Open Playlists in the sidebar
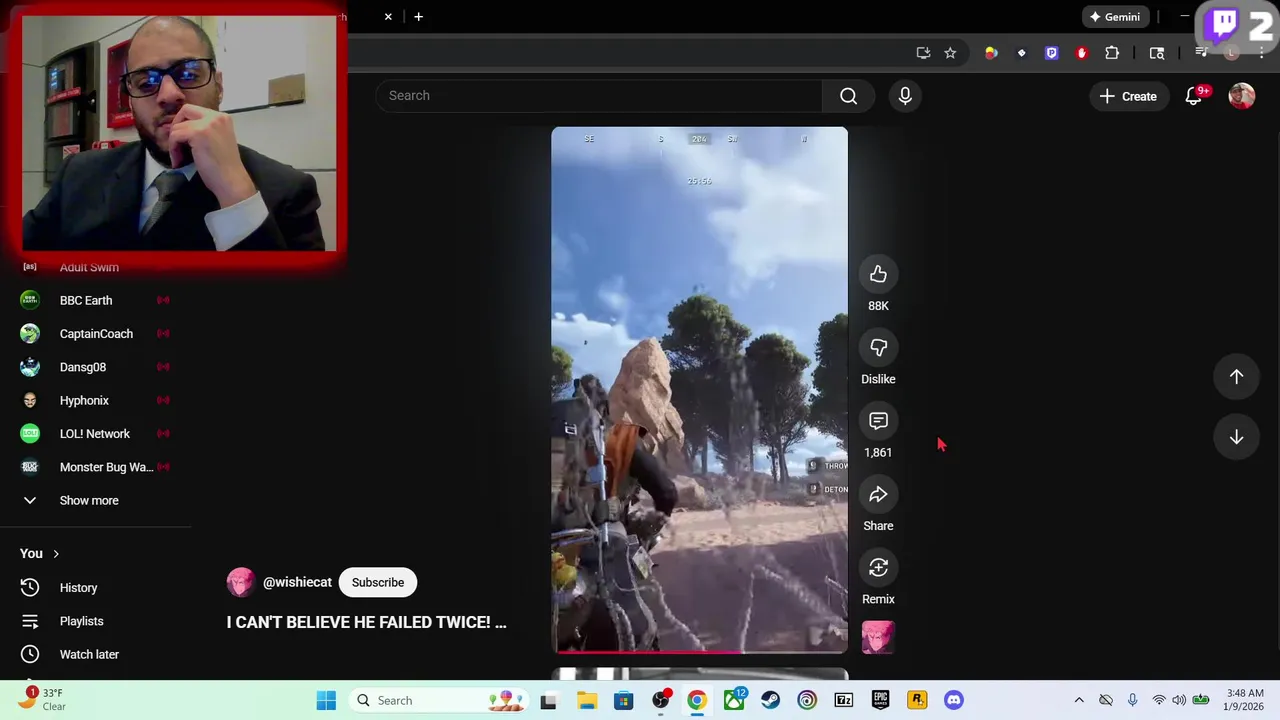This screenshot has height=720, width=1280. pyautogui.click(x=95, y=621)
